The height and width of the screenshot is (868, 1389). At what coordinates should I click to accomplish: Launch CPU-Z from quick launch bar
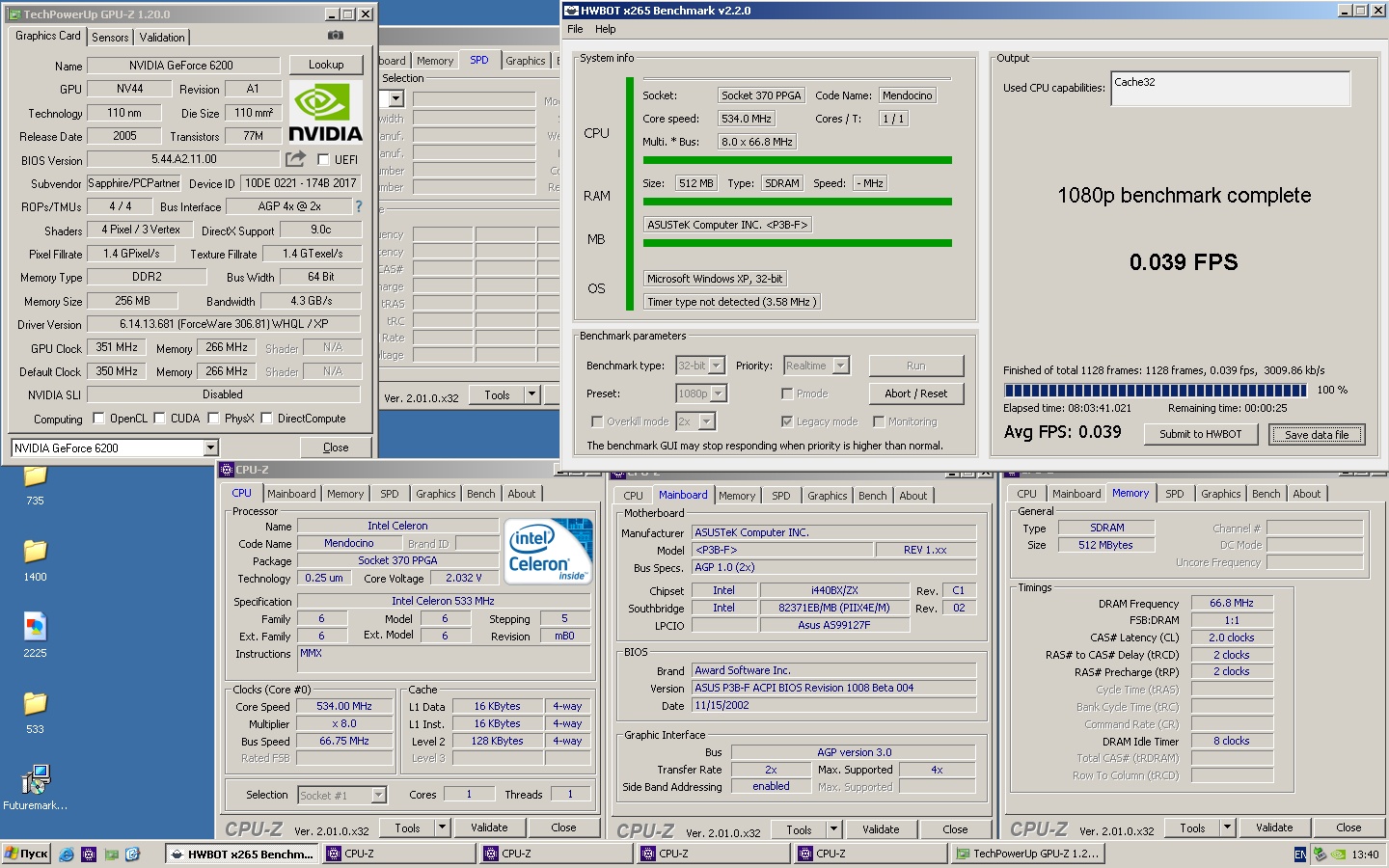point(89,854)
